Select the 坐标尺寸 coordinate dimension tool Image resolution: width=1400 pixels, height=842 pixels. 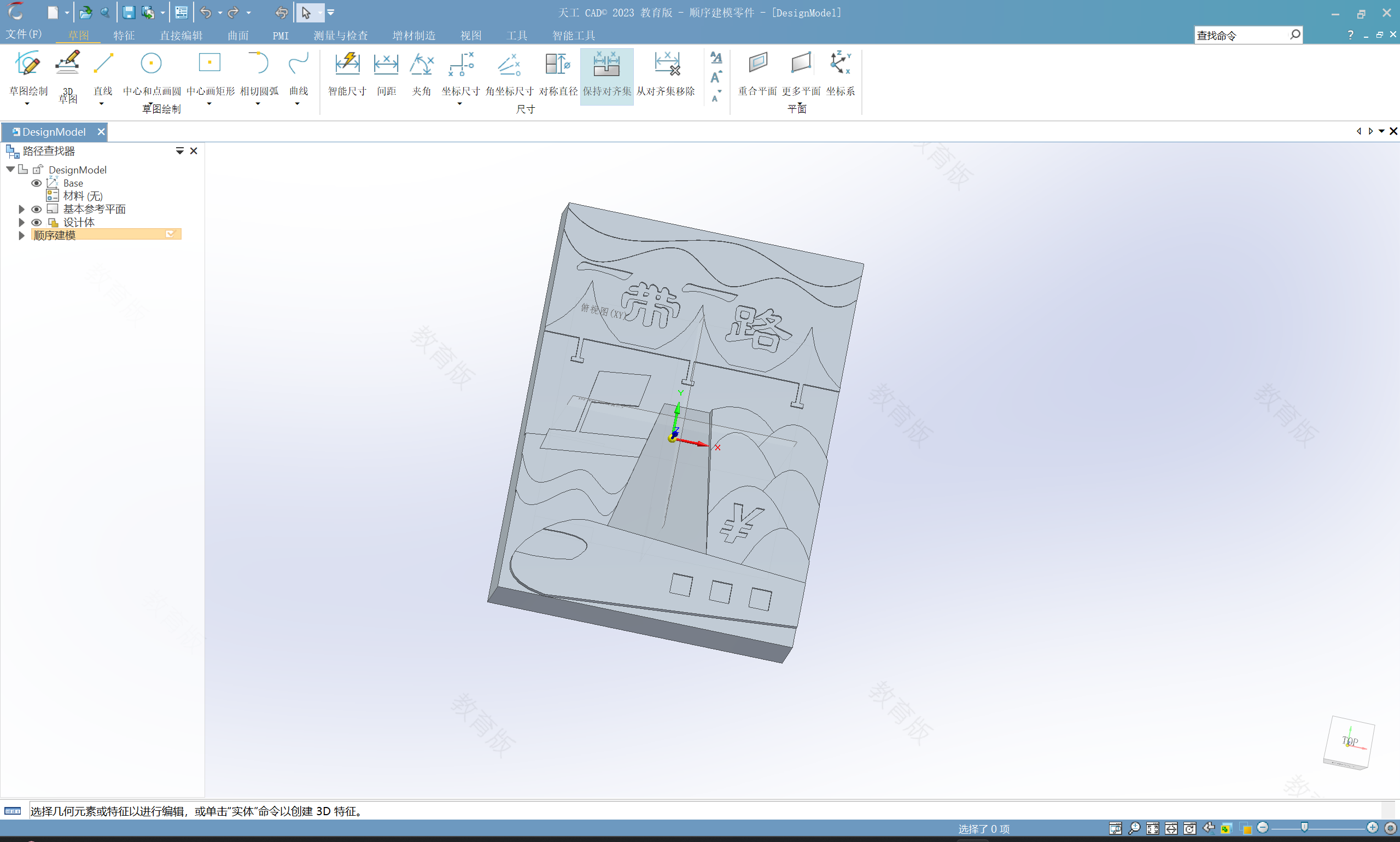460,74
